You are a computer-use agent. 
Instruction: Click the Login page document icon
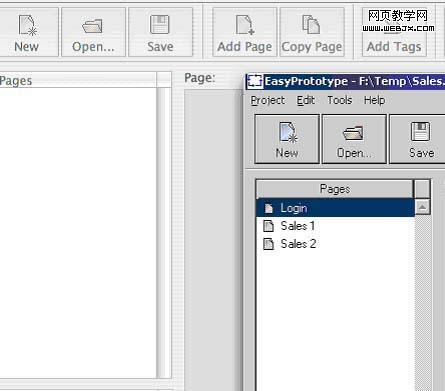[269, 208]
